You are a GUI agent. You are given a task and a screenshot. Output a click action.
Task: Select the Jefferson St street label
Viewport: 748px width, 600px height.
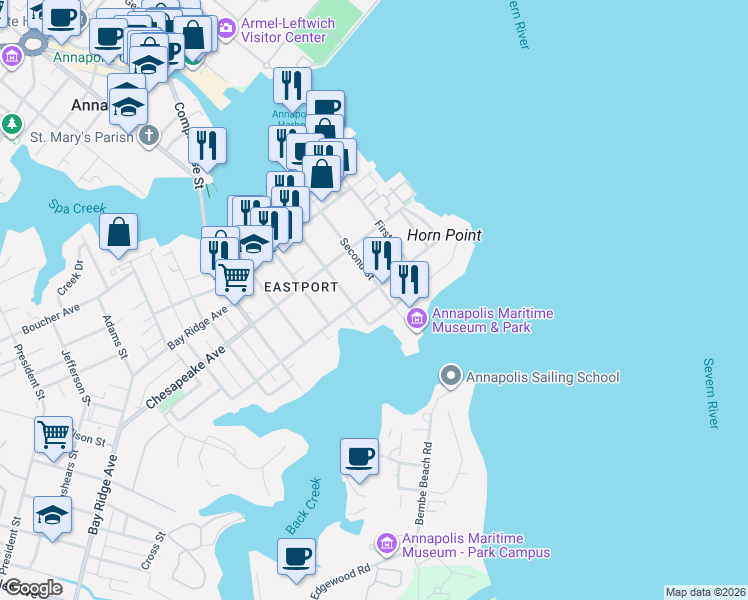(76, 378)
